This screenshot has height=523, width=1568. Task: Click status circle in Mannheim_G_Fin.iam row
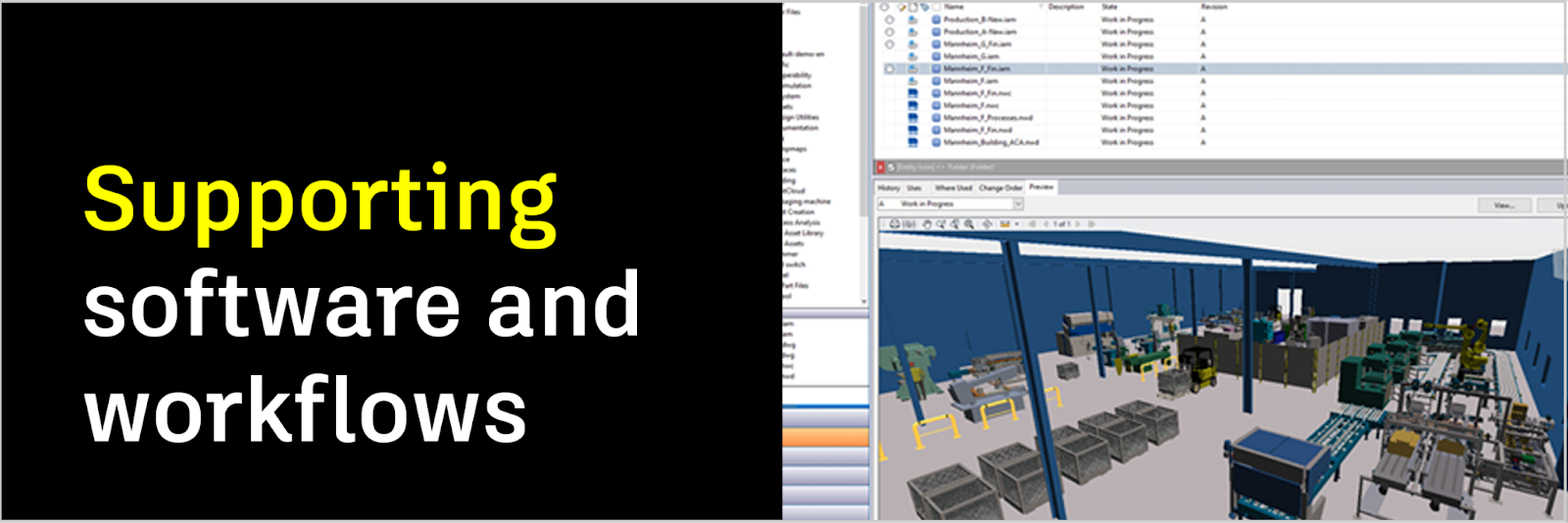[890, 44]
